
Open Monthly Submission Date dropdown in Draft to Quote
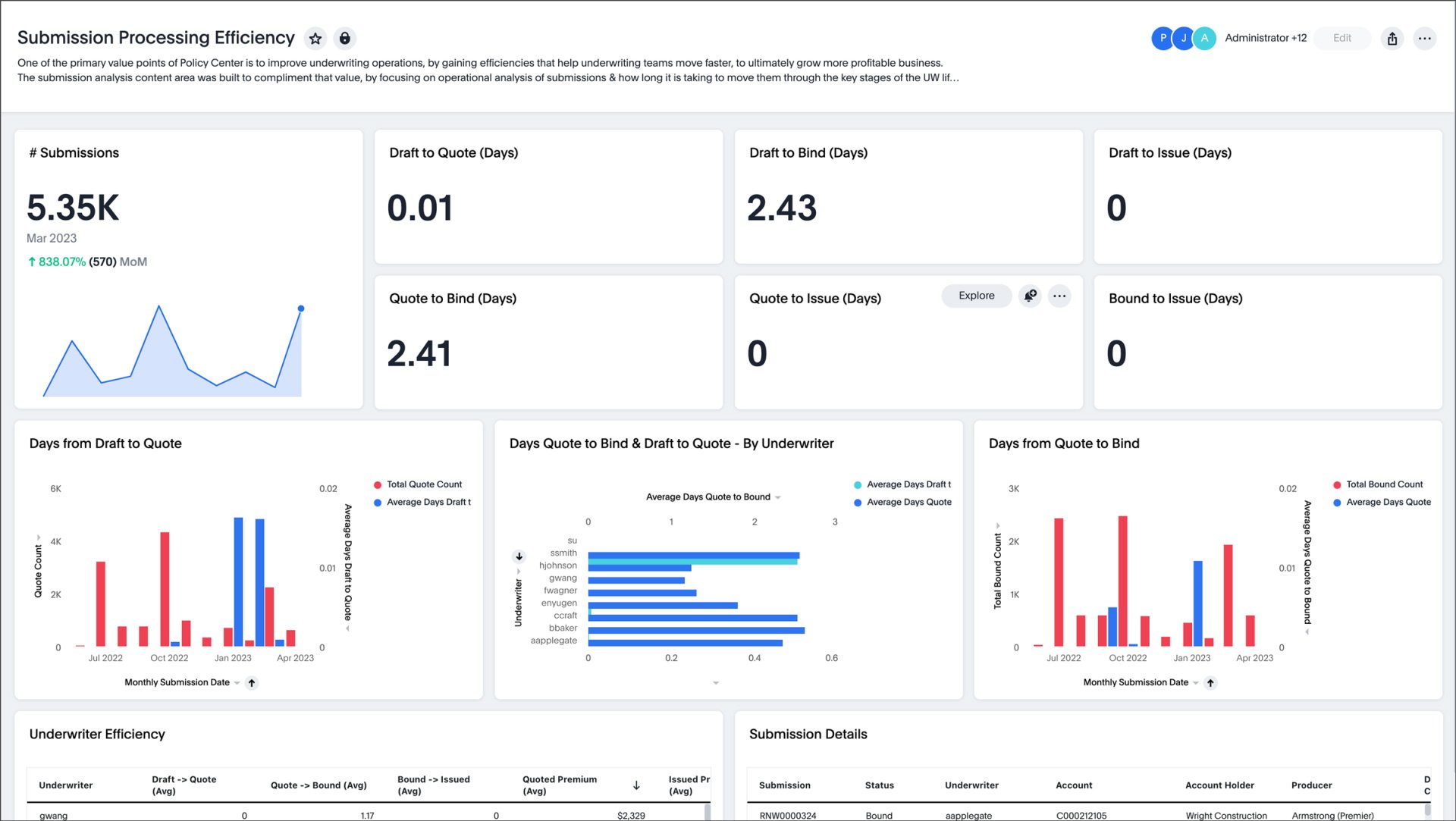pyautogui.click(x=237, y=683)
